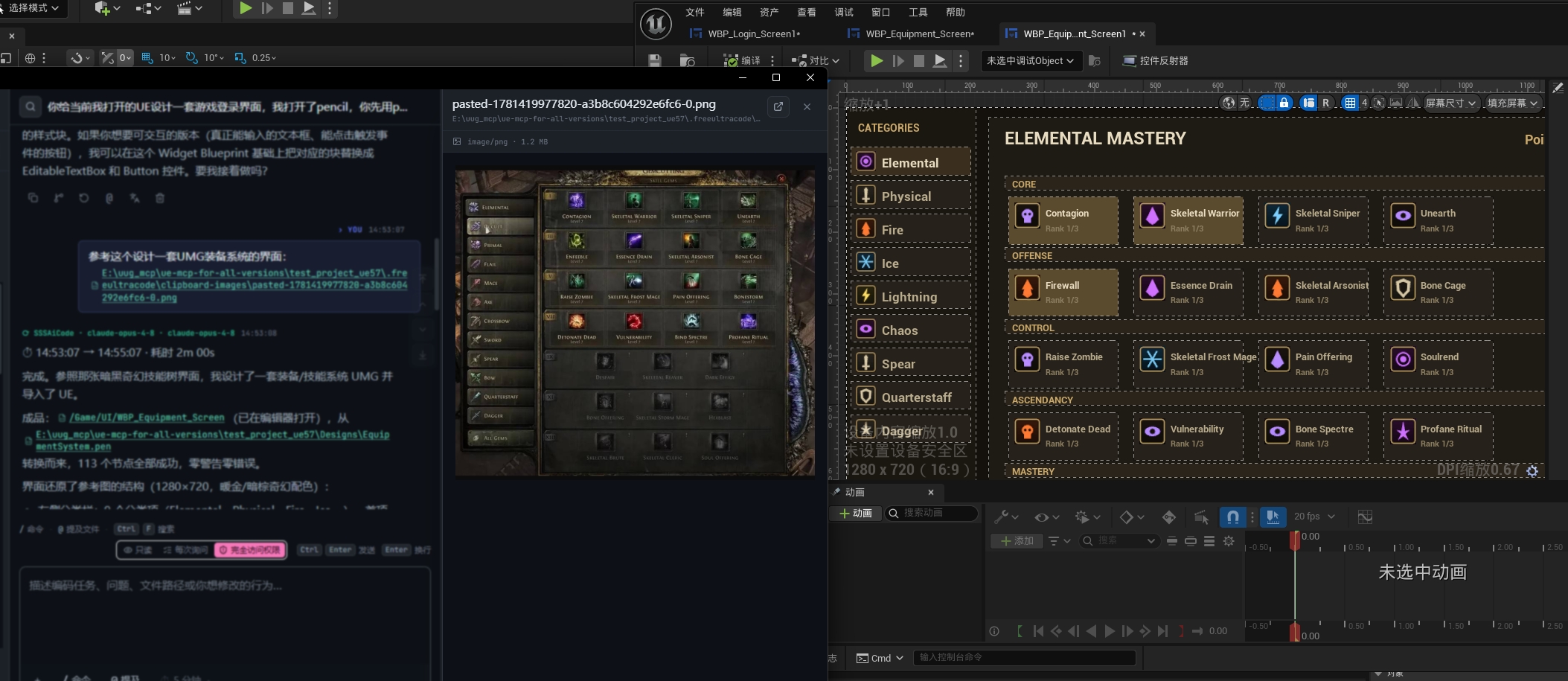Open the 20 fps frame rate dropdown
This screenshot has width=1568, height=681.
click(1314, 517)
